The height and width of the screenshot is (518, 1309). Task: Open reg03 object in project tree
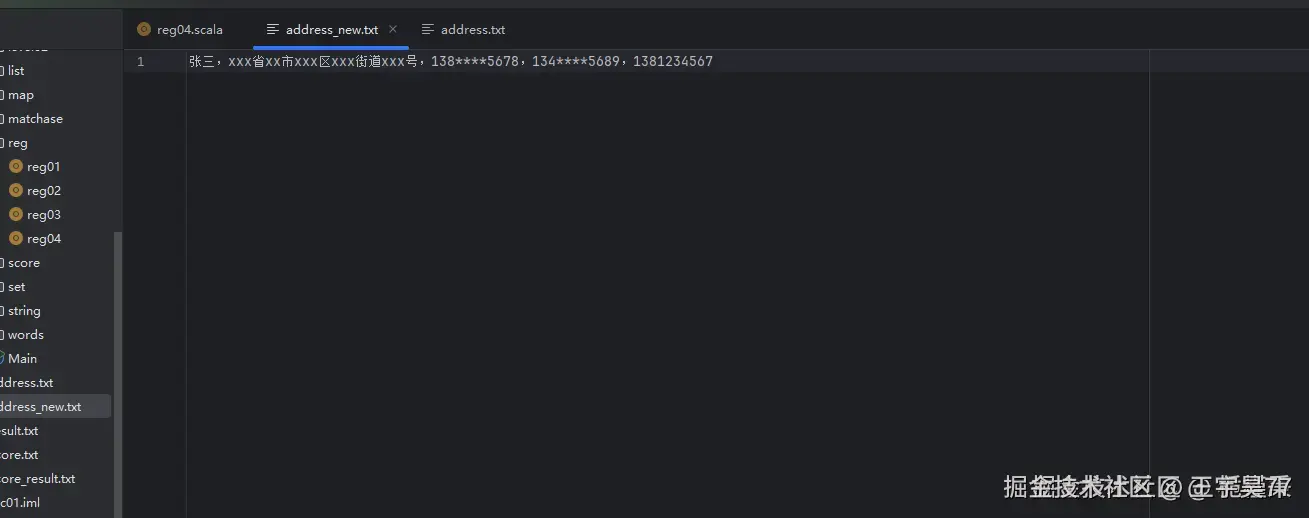click(43, 215)
